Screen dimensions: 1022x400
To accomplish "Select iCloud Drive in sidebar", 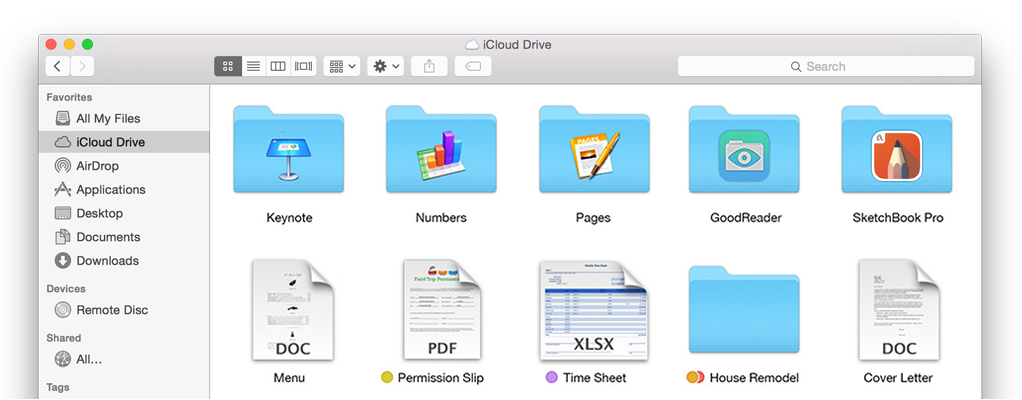I will [124, 142].
